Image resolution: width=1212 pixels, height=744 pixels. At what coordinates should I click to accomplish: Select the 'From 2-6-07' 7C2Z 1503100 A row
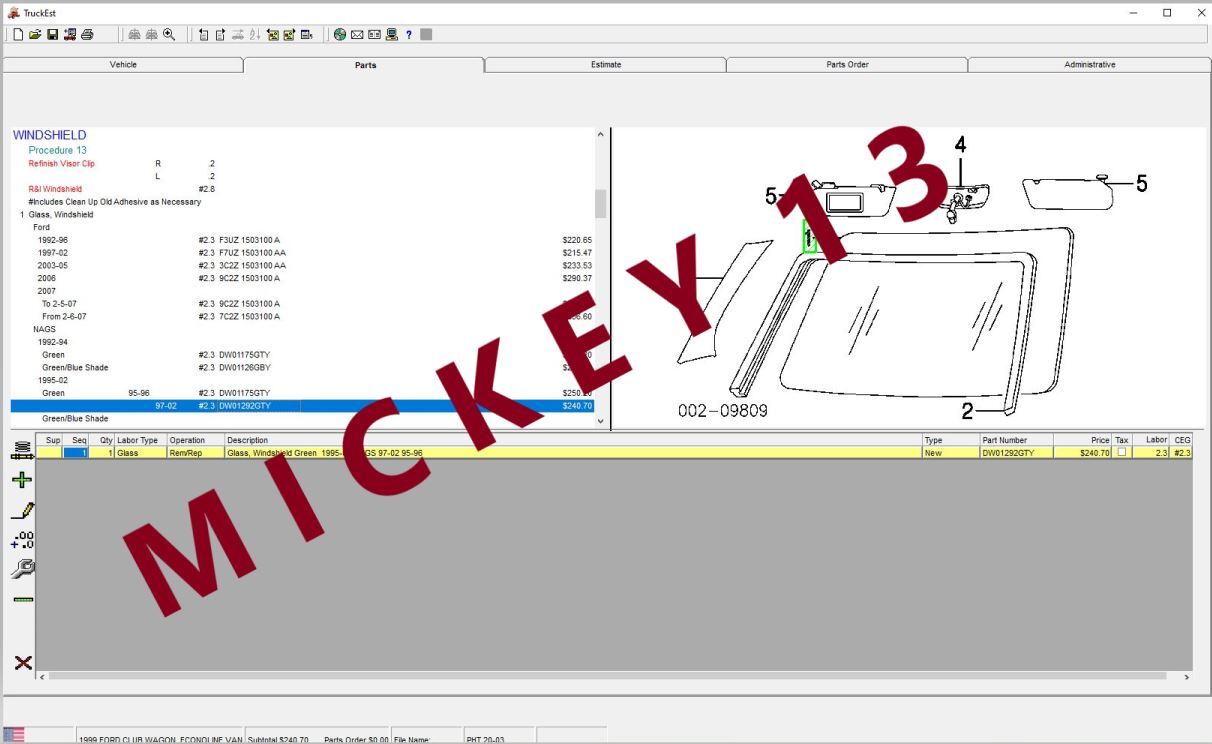click(302, 316)
